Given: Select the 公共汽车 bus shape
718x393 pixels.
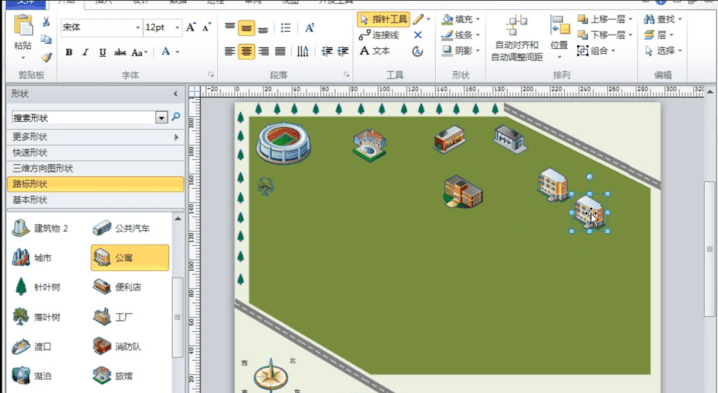Looking at the screenshot, I should click(x=121, y=228).
